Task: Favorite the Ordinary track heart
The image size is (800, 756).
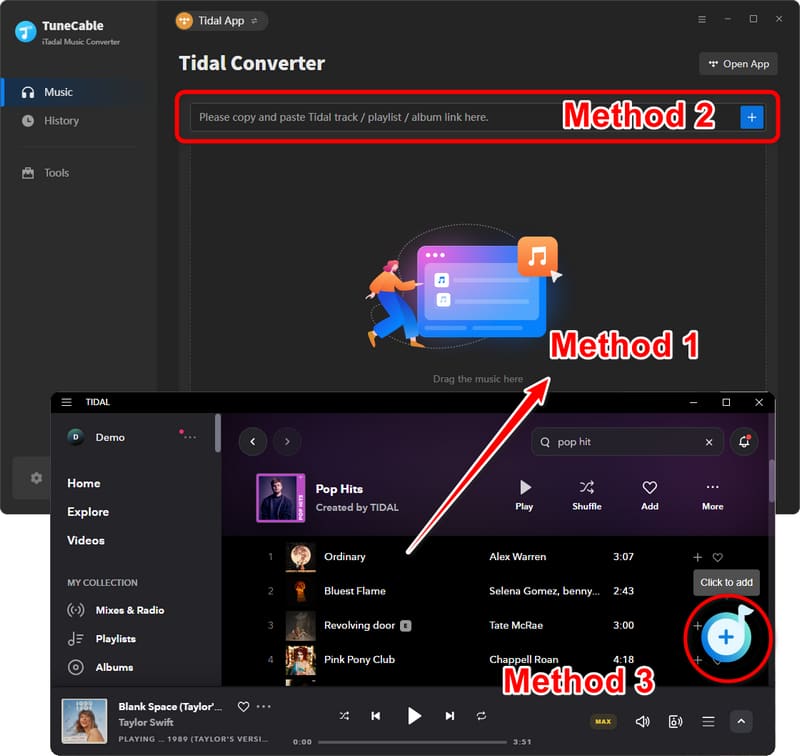Action: point(717,557)
